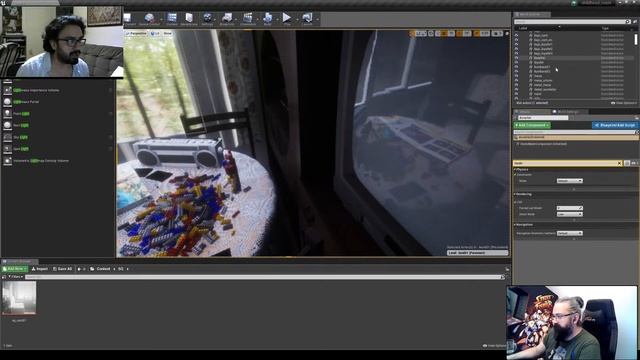Switch to the Content Browser tab
This screenshot has width=640, height=360.
pos(19,261)
